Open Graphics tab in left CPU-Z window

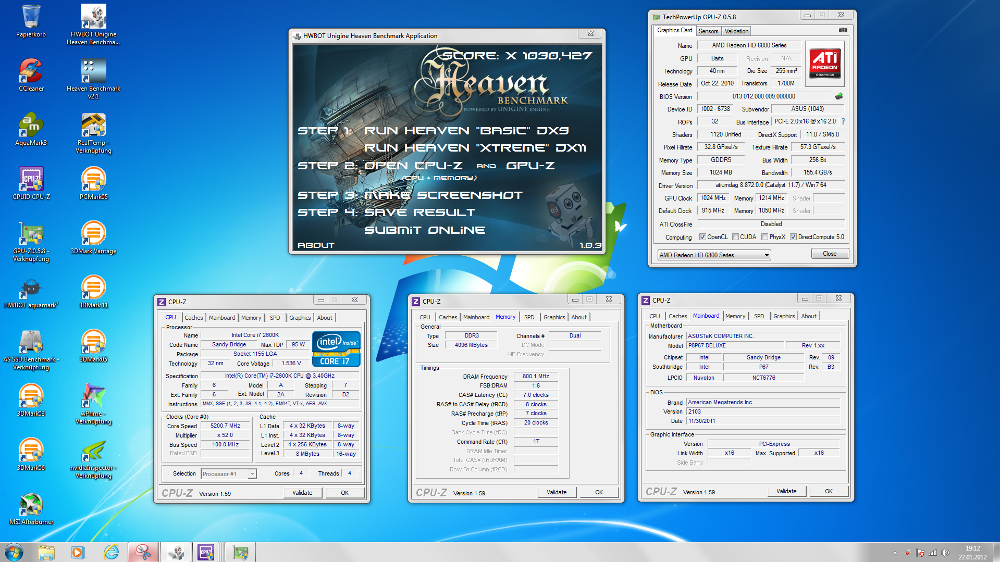(x=300, y=317)
